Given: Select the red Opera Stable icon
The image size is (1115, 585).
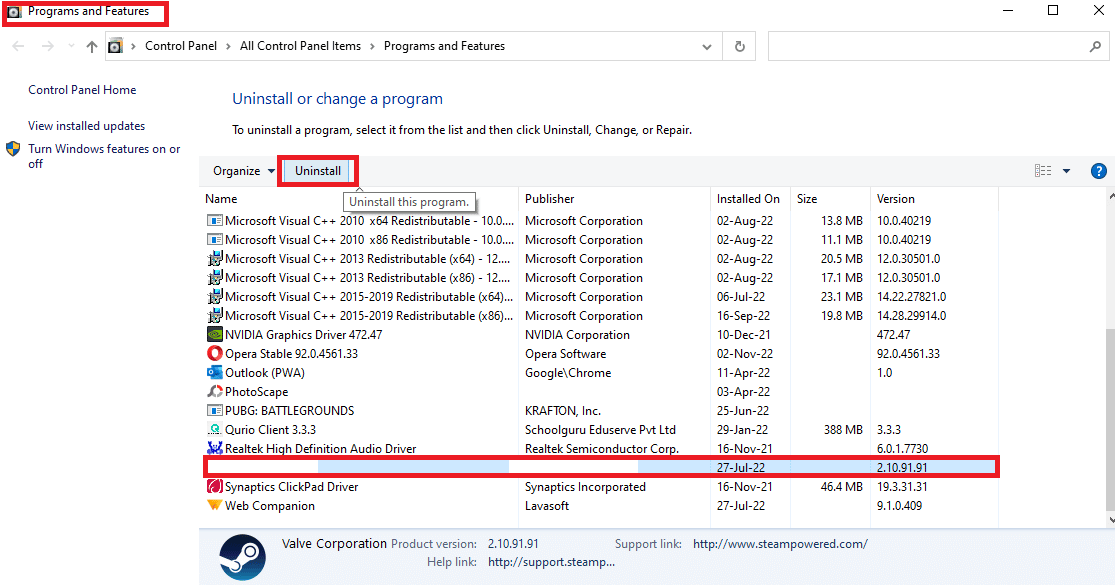Looking at the screenshot, I should (x=216, y=353).
